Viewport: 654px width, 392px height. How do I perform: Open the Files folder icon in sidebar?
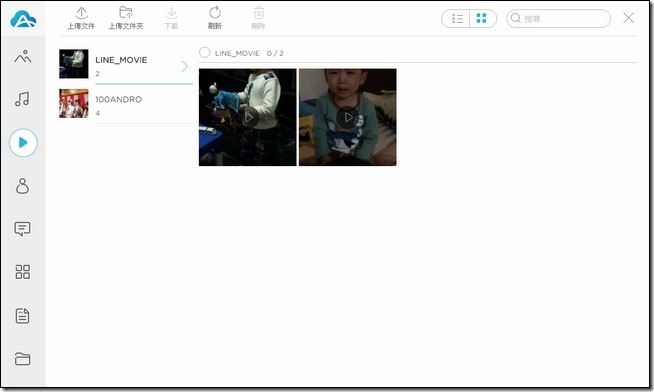[x=23, y=359]
